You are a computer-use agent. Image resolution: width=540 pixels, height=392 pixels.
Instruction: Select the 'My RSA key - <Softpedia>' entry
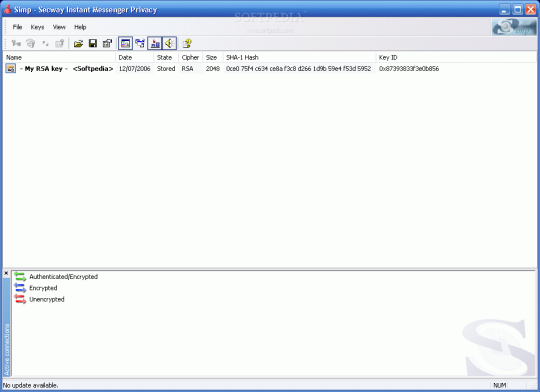(66, 69)
